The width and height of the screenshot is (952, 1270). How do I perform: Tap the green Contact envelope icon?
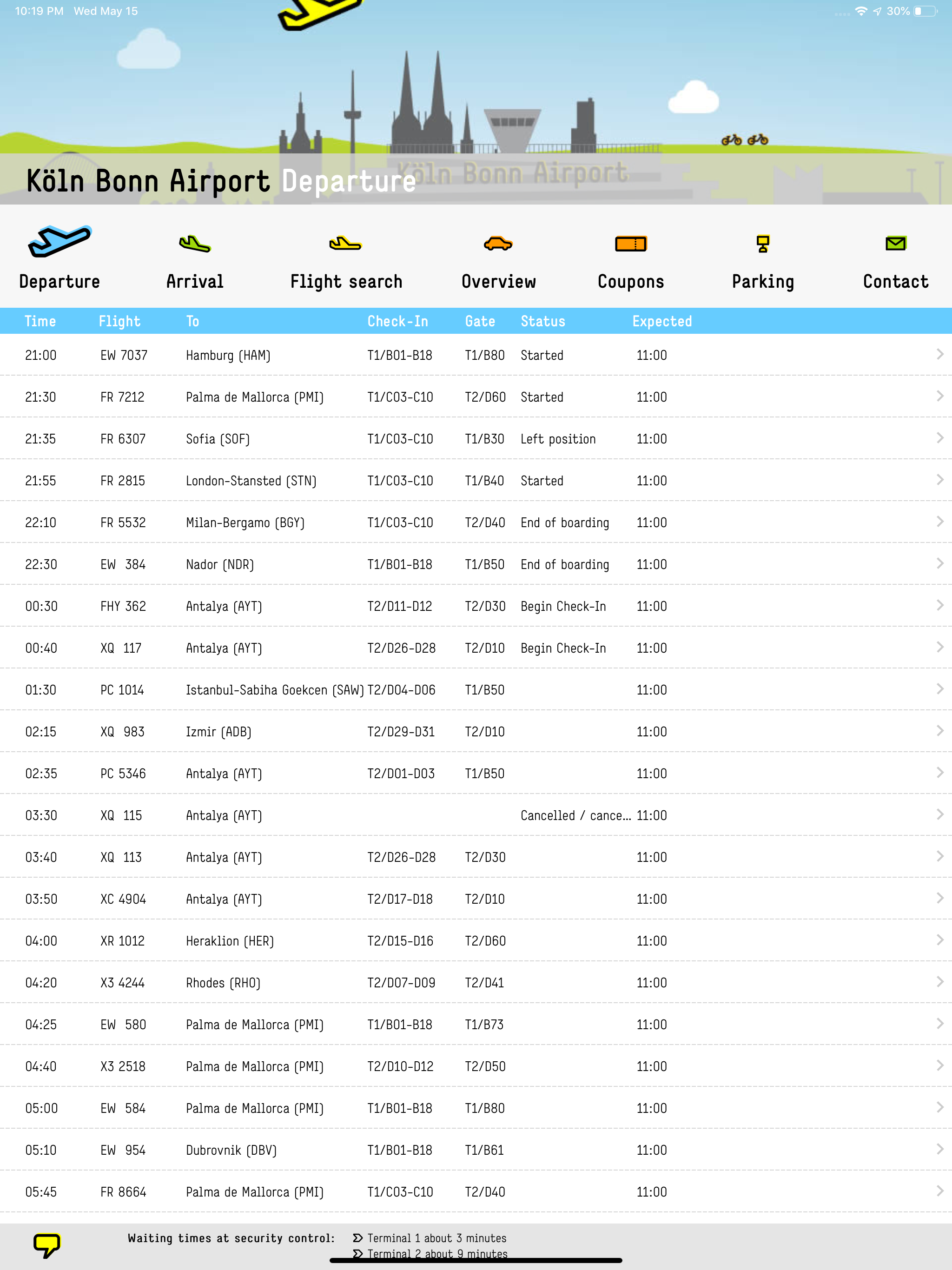click(x=895, y=244)
